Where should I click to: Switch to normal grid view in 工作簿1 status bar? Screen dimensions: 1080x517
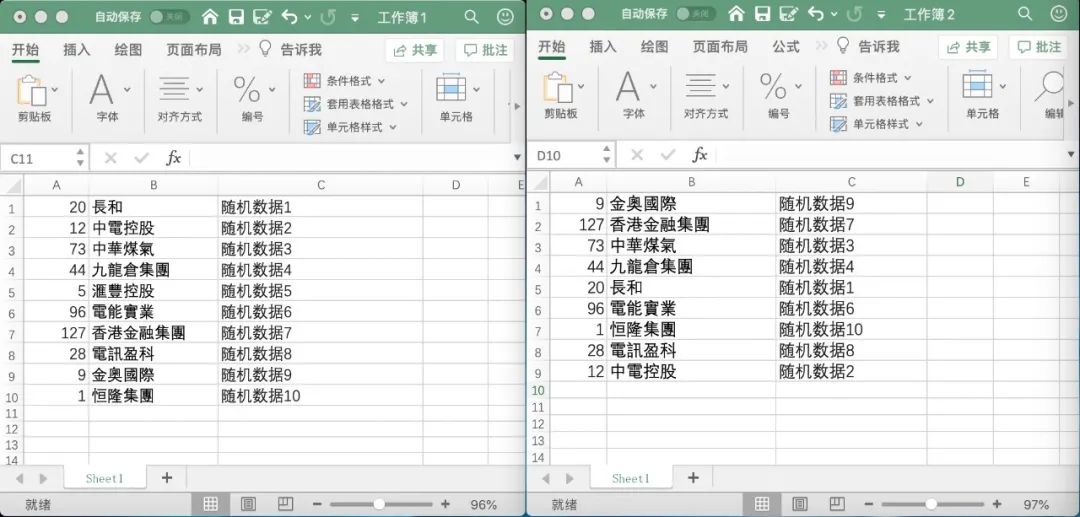[x=211, y=504]
